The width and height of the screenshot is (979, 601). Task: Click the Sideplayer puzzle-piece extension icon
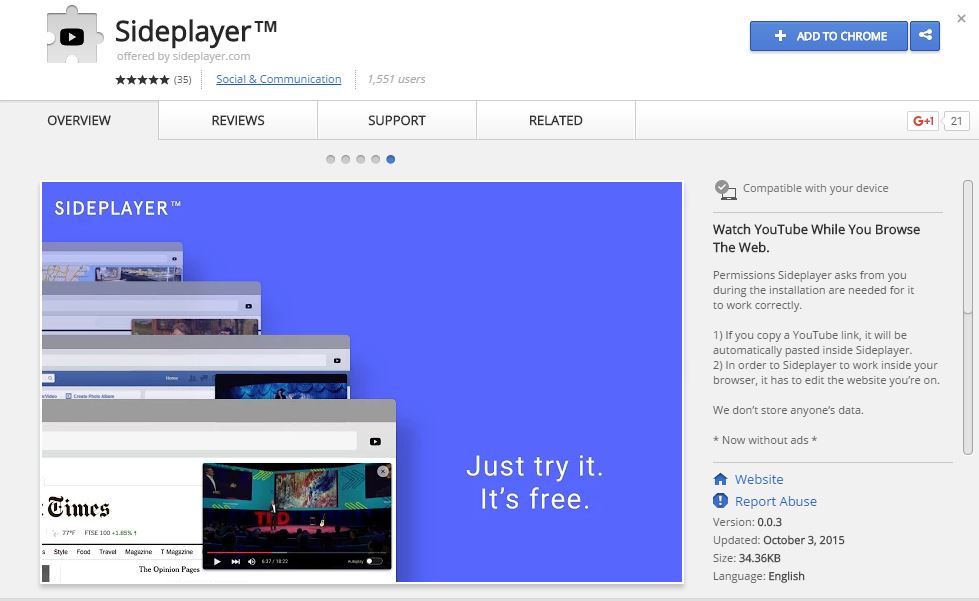70,37
